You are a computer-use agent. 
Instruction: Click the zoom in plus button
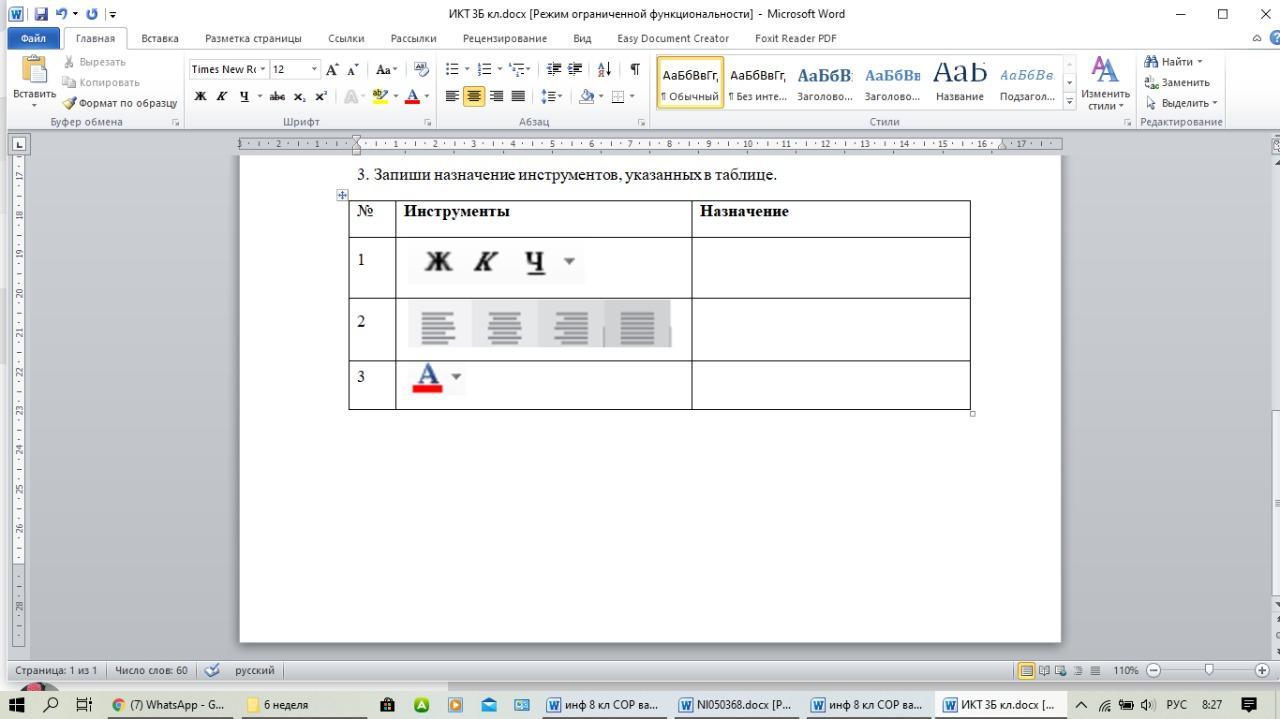click(1262, 670)
